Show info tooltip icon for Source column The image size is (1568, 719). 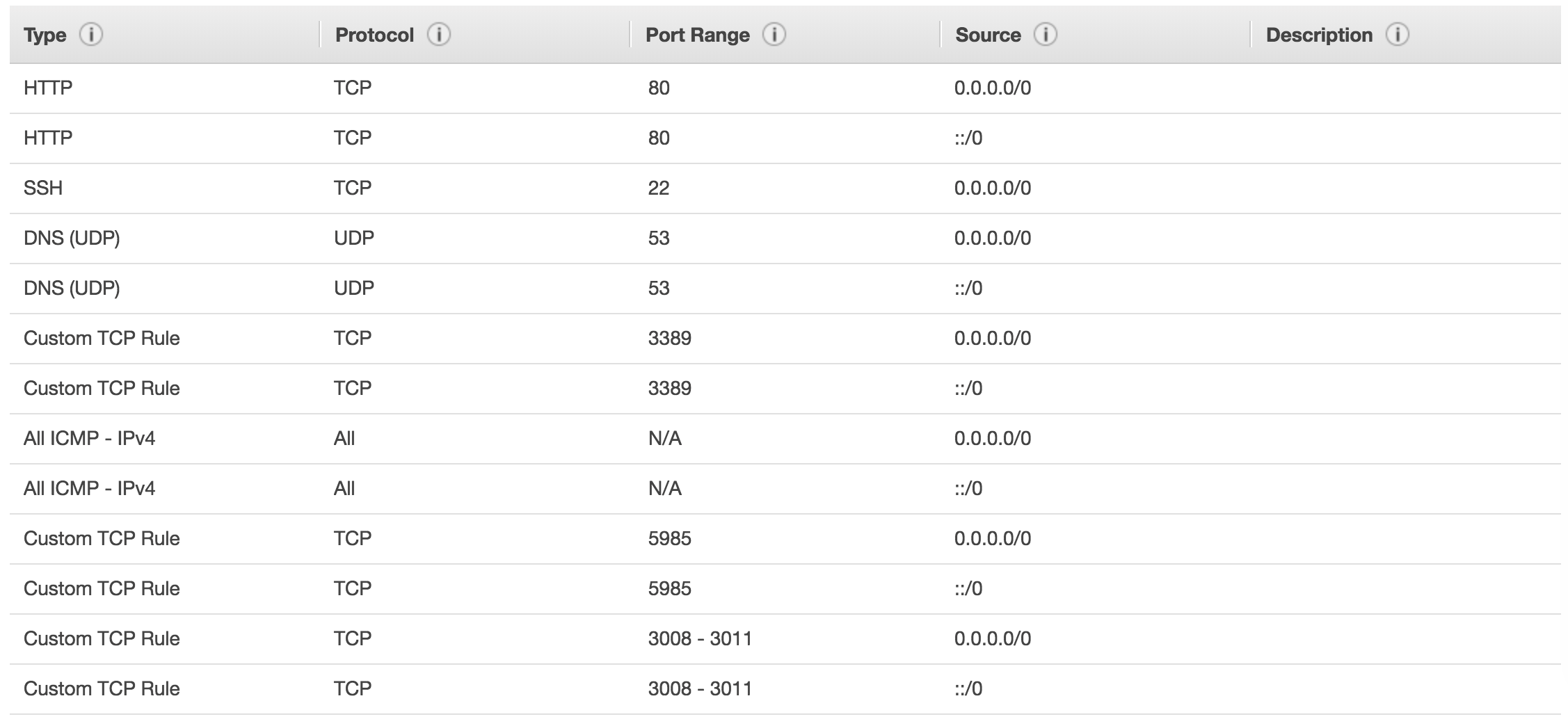tap(1045, 35)
